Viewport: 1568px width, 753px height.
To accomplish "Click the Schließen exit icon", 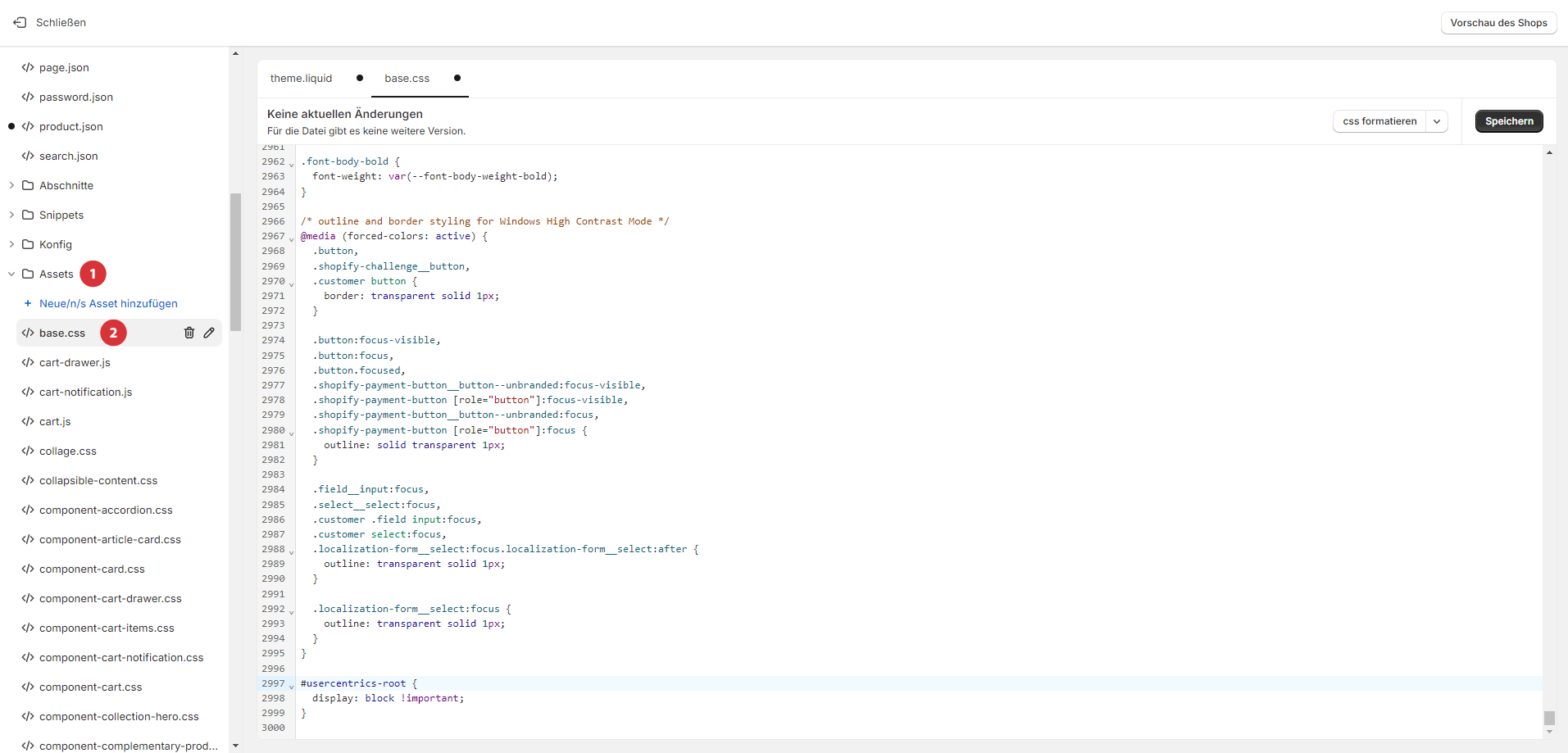I will [x=20, y=22].
